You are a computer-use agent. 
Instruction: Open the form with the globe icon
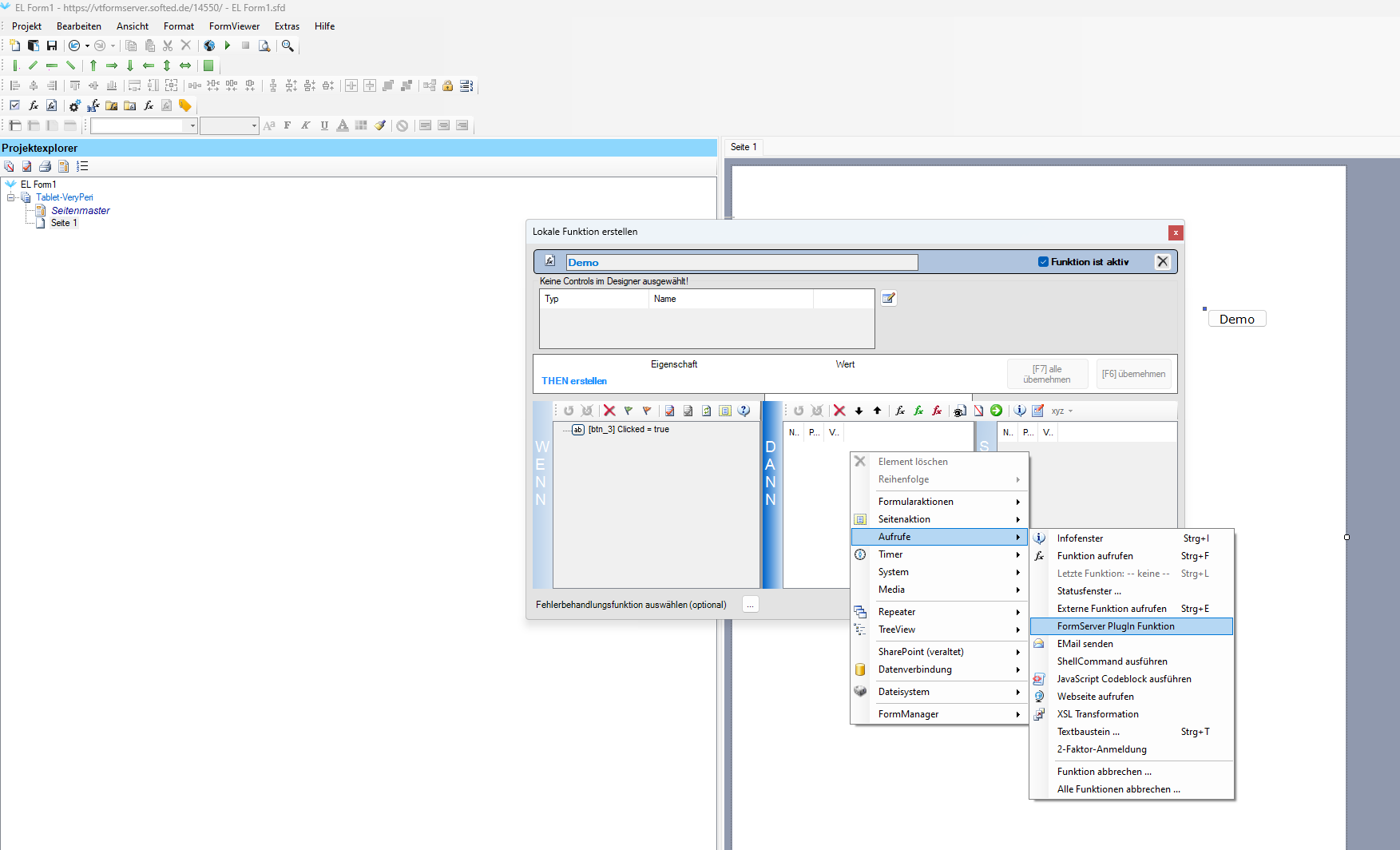click(208, 46)
